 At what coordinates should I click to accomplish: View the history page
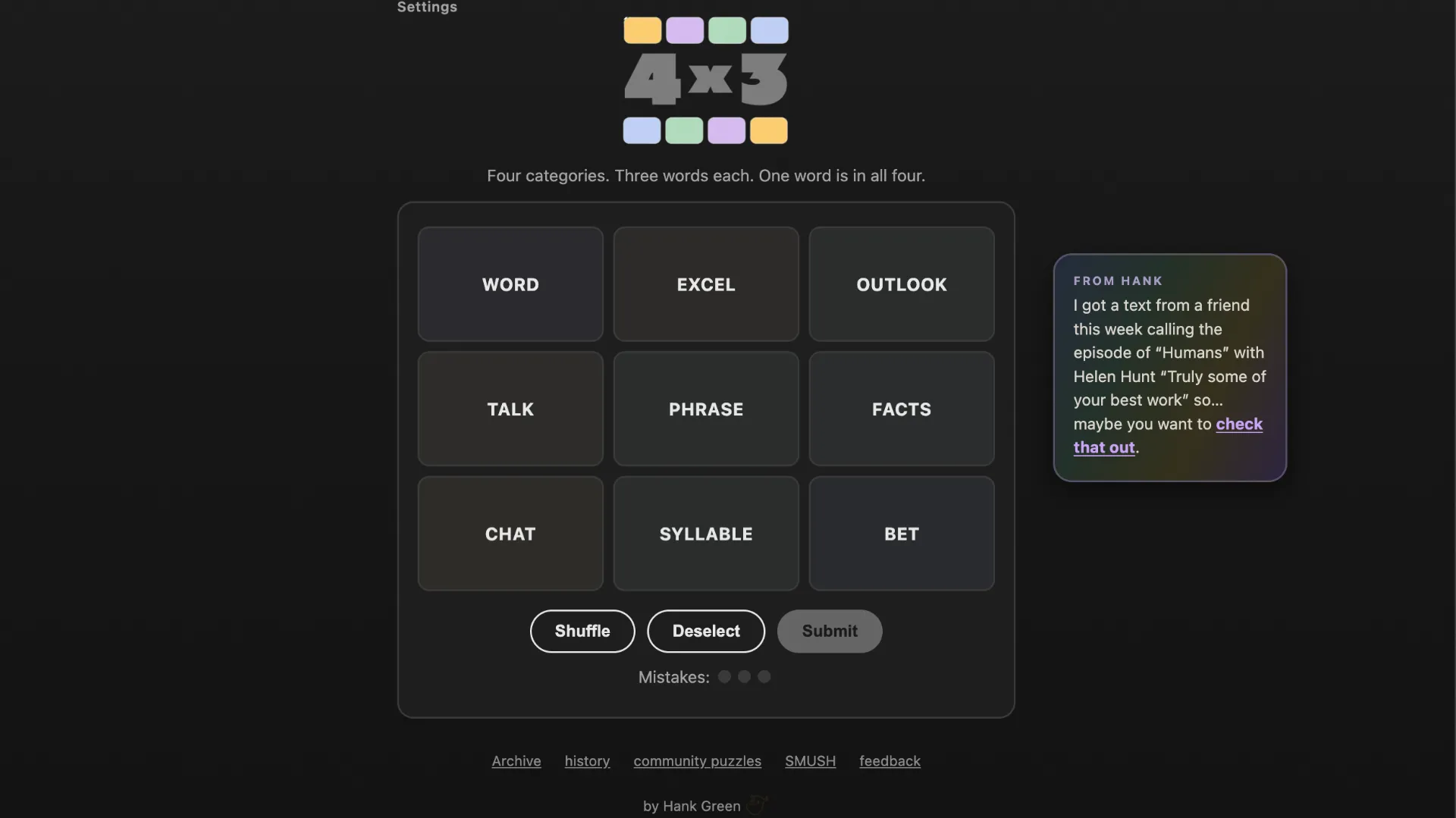click(587, 760)
